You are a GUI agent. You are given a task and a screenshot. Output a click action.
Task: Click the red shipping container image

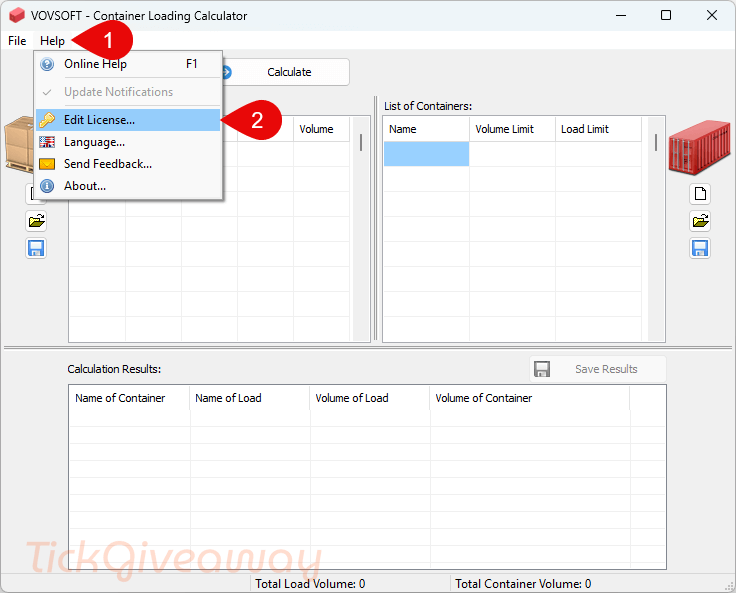[700, 147]
